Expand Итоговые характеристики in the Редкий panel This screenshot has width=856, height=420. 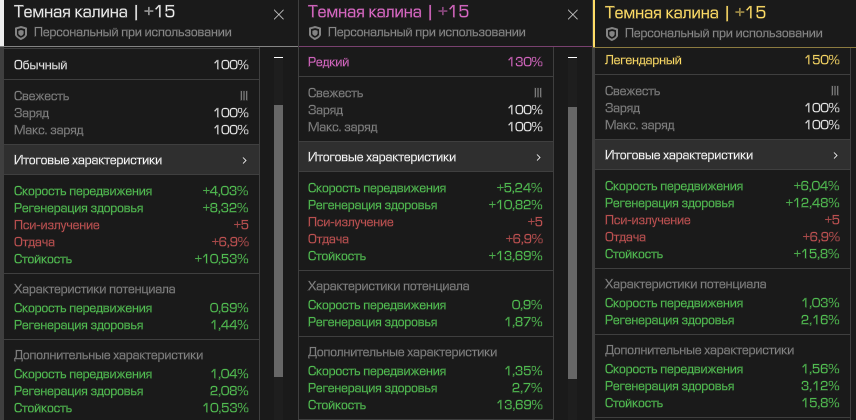click(x=426, y=157)
